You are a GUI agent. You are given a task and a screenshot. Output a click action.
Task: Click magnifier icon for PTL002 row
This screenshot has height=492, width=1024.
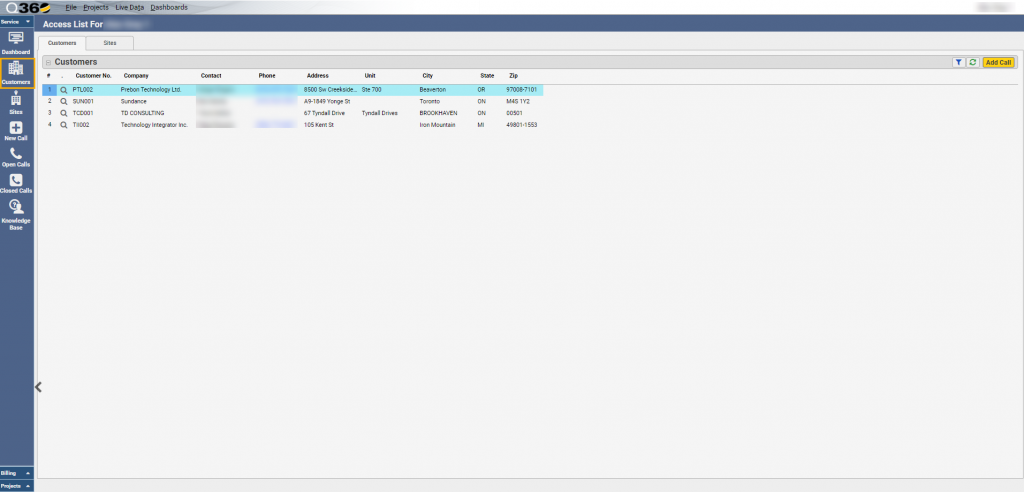63,90
